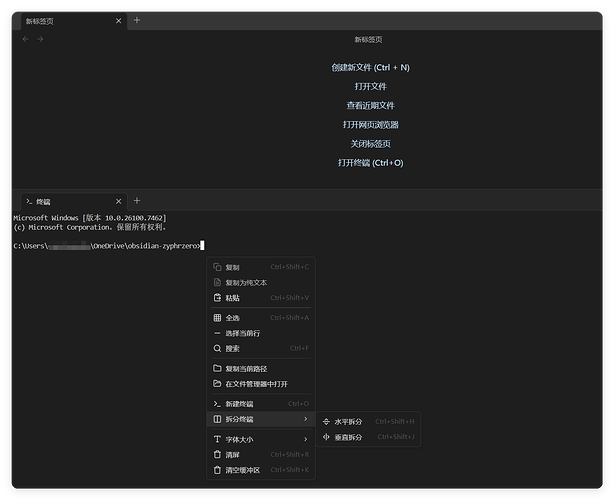613x500 pixels.
Task: Click the vertical split icon in submenu
Action: [326, 437]
